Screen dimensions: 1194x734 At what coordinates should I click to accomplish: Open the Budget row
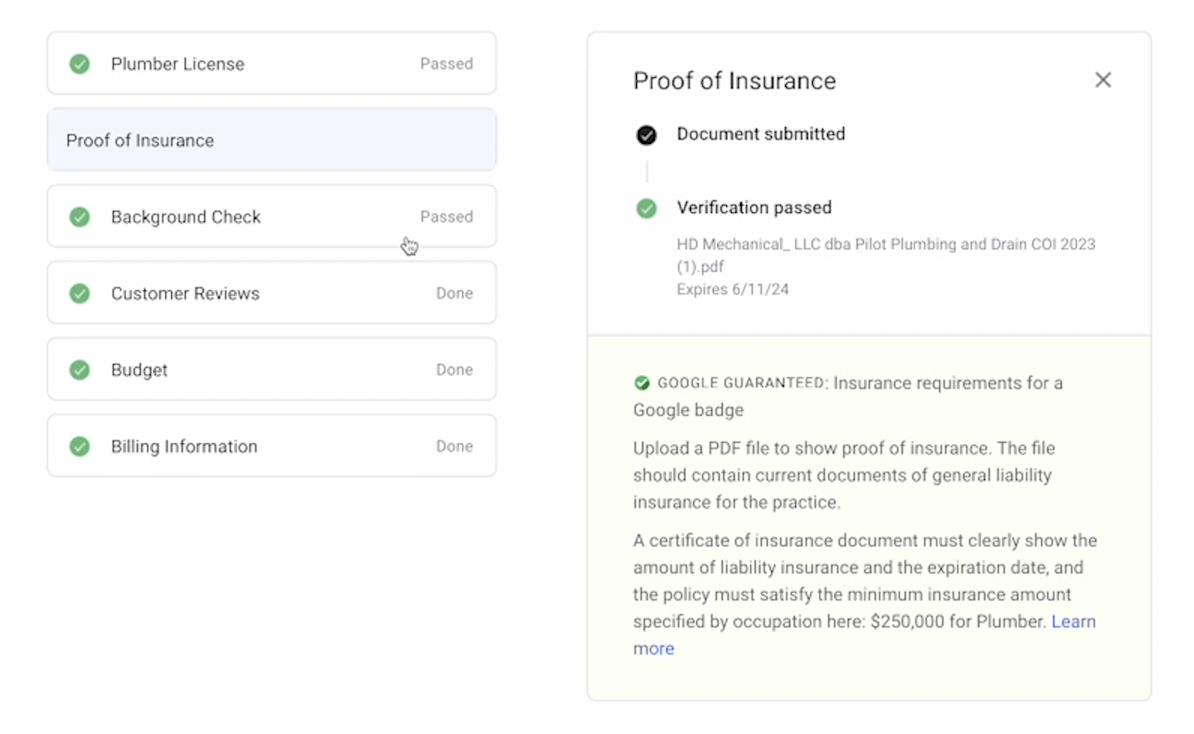pyautogui.click(x=272, y=369)
